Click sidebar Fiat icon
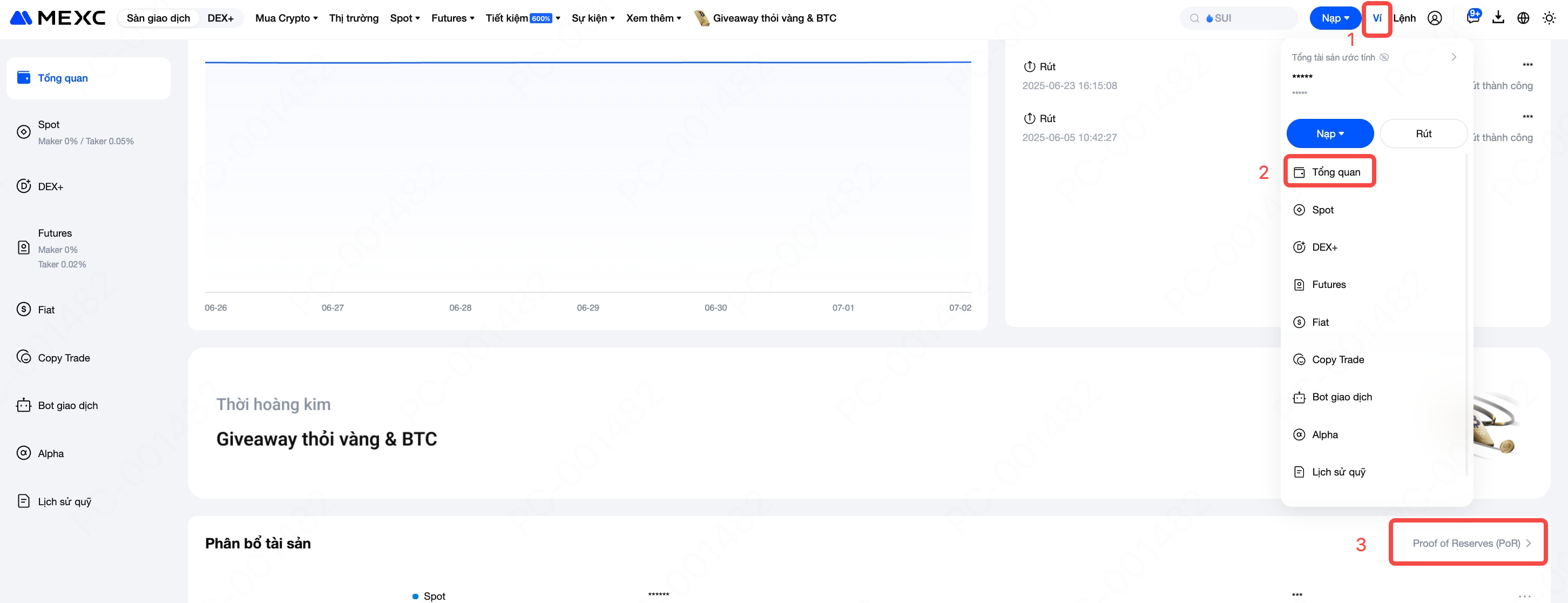 tap(24, 310)
